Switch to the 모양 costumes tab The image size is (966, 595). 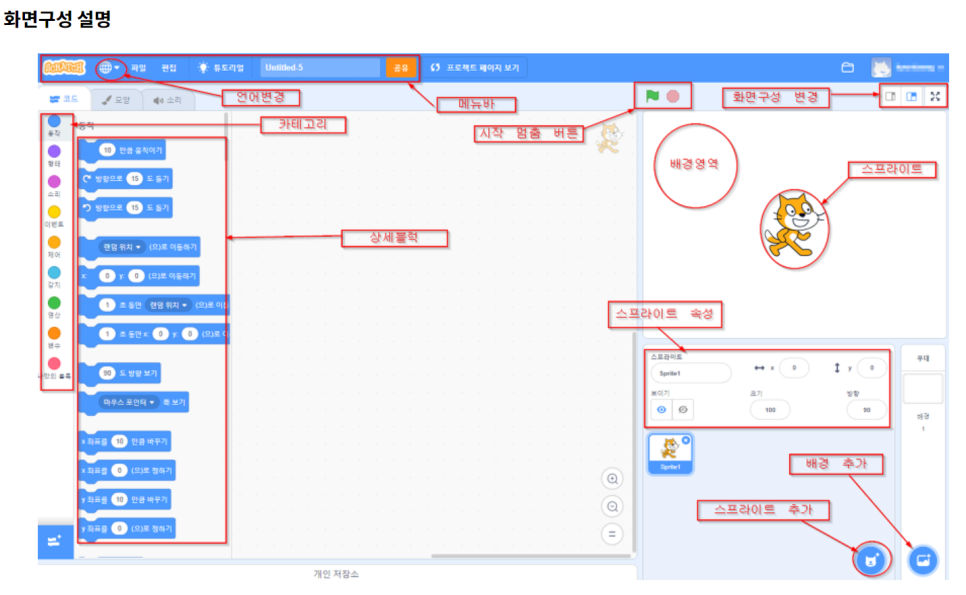point(116,100)
